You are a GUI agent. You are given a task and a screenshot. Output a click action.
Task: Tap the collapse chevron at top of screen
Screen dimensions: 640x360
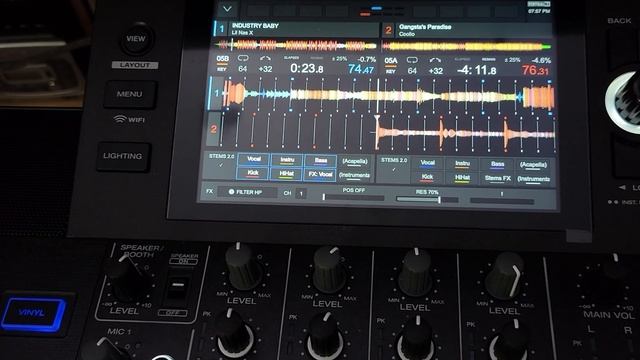tap(227, 9)
